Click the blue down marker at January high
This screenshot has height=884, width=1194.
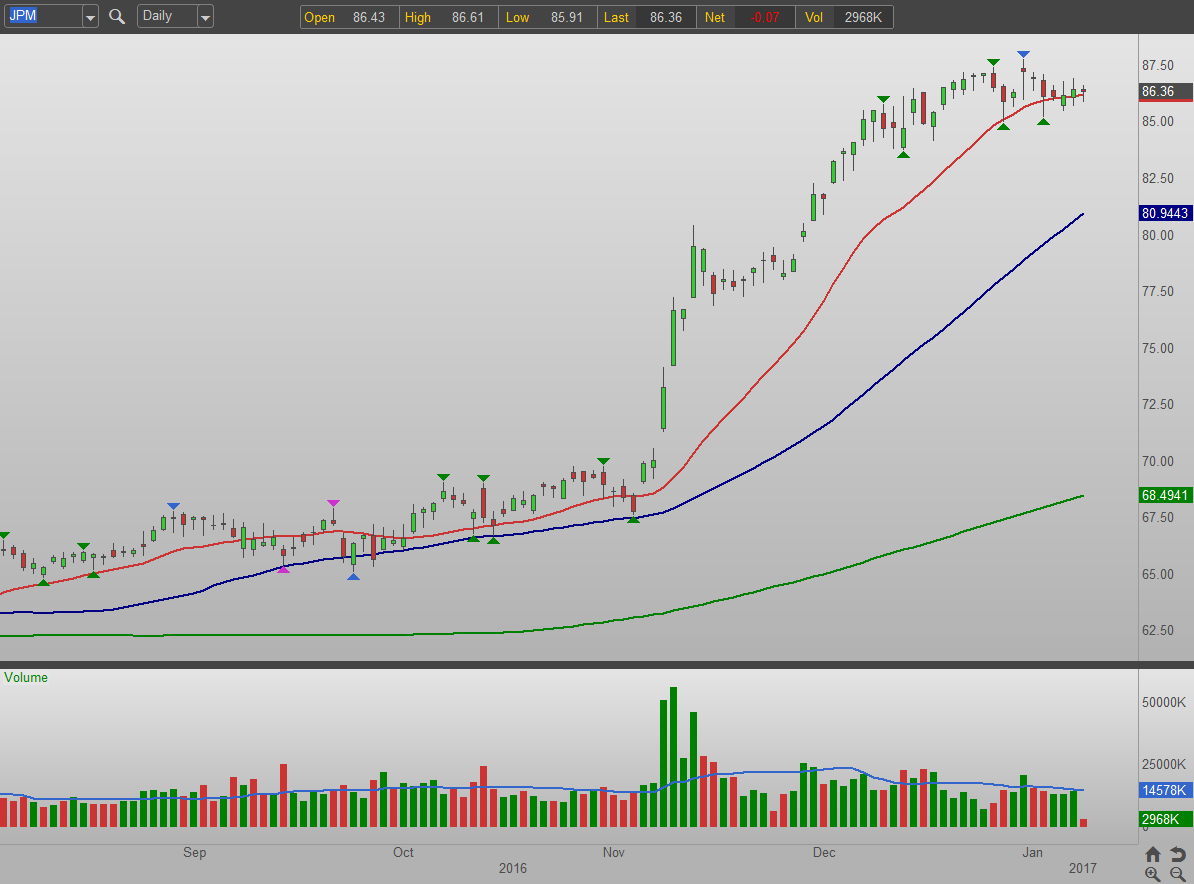[1023, 55]
